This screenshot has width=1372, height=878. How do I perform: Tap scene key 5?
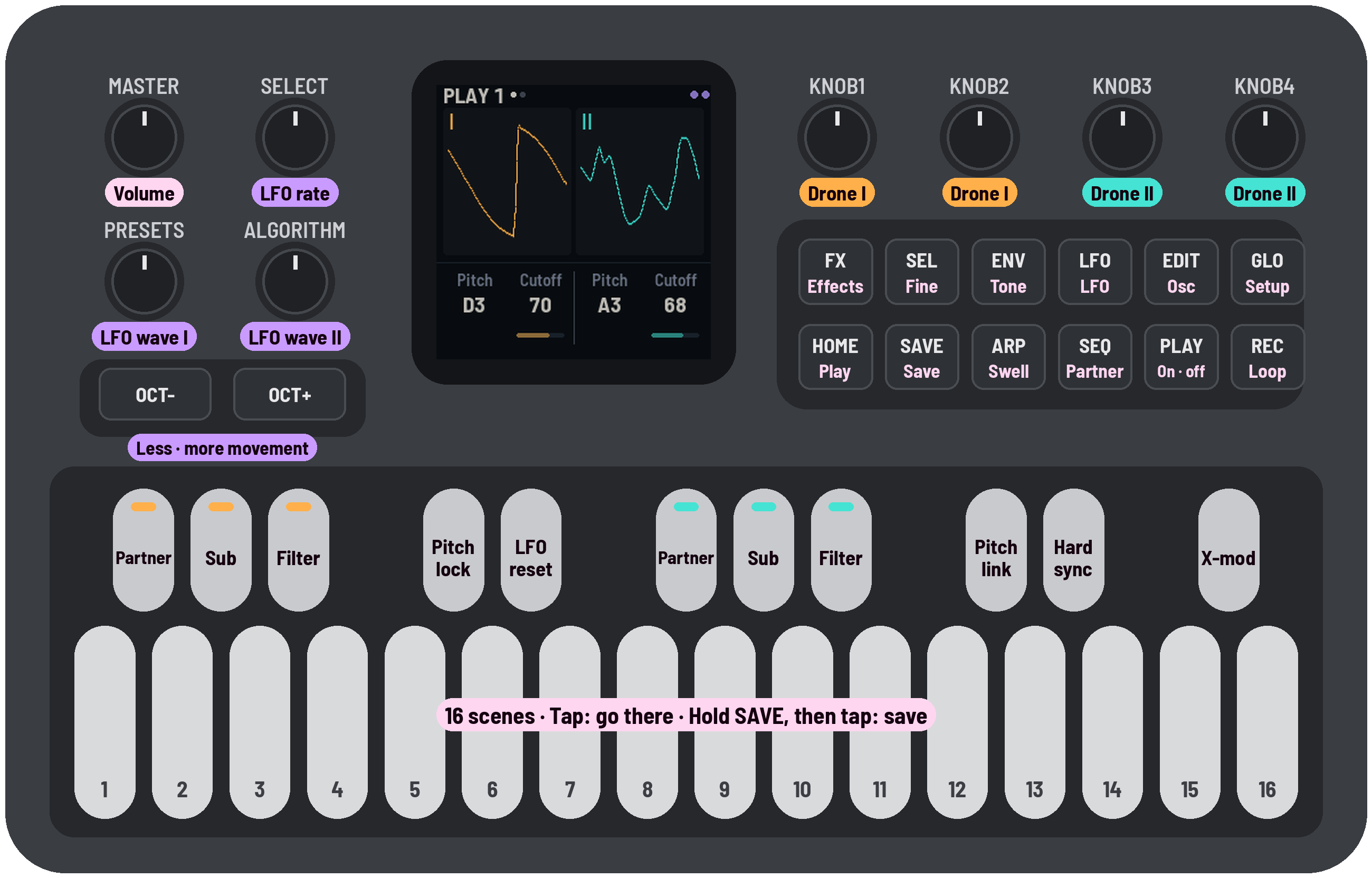coord(414,722)
